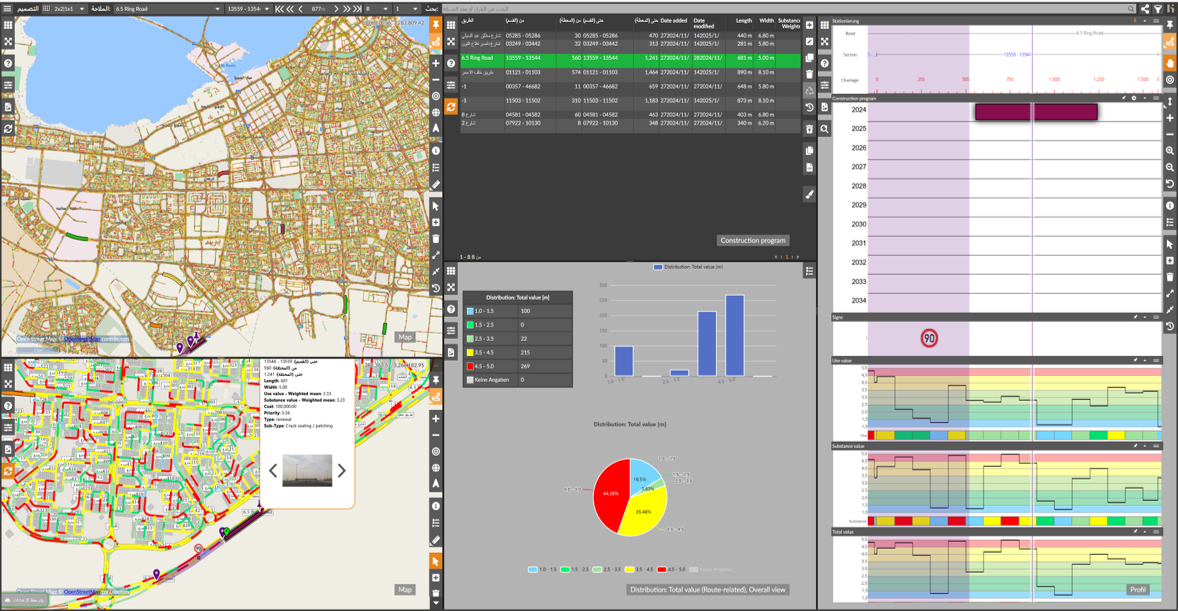Screen dimensions: 1178x611
Task: Click the Length column header in table
Action: tap(743, 20)
